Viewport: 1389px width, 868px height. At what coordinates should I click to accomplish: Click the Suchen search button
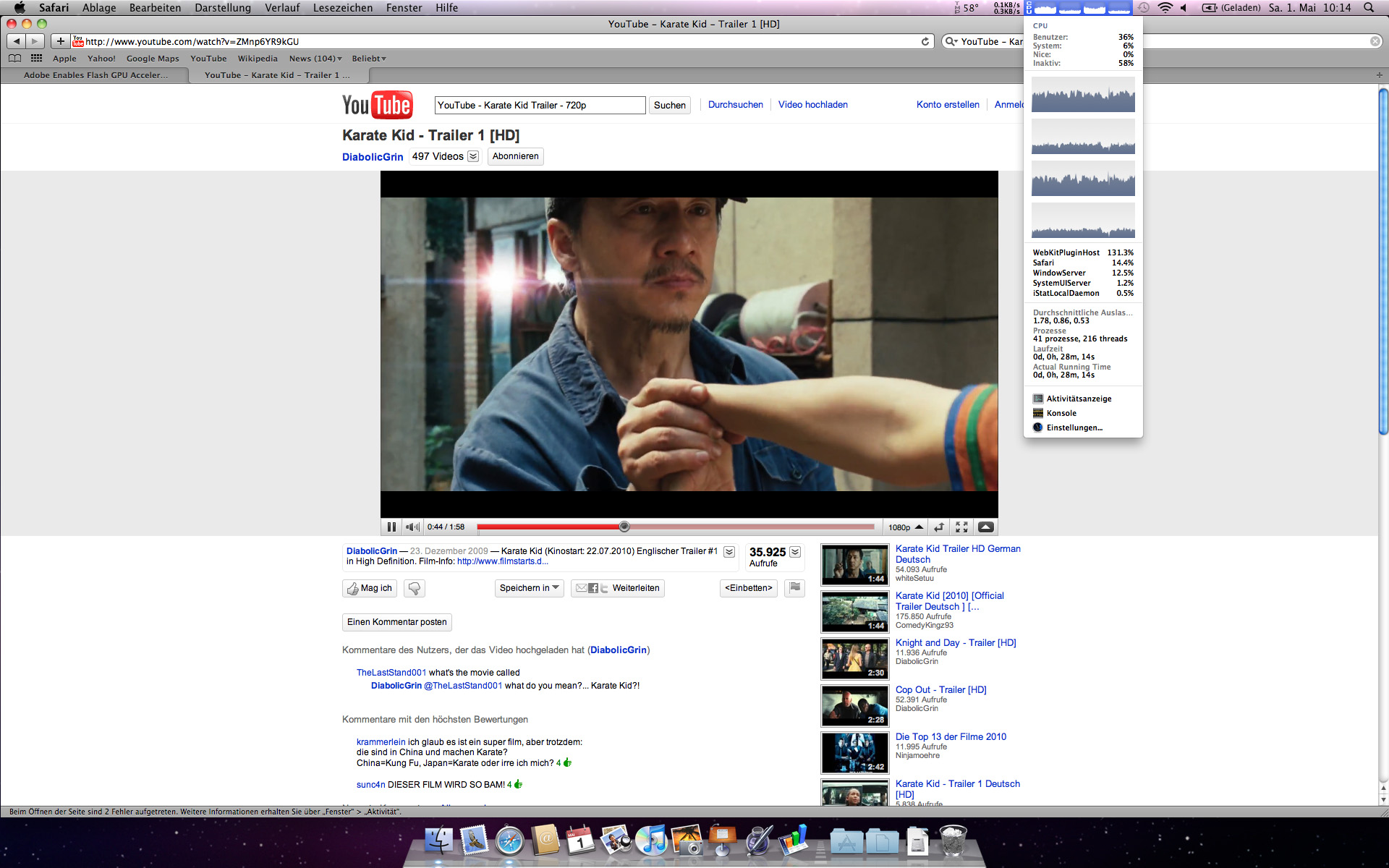[670, 106]
